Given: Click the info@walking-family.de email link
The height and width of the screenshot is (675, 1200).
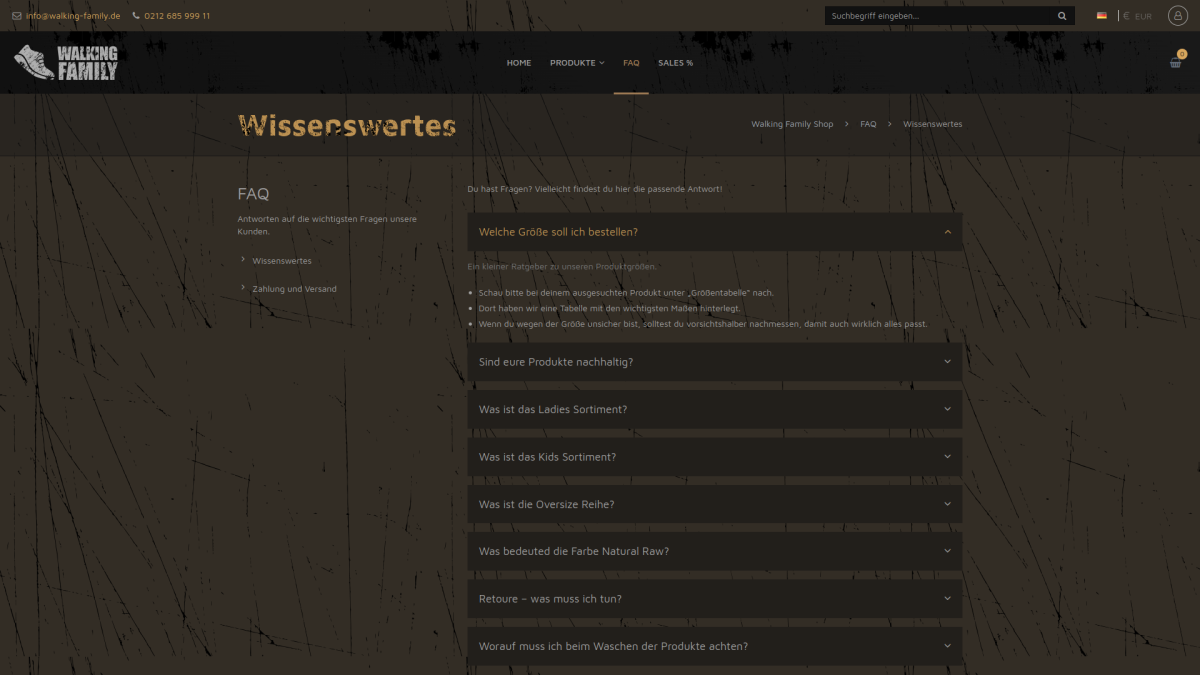Looking at the screenshot, I should coord(73,16).
